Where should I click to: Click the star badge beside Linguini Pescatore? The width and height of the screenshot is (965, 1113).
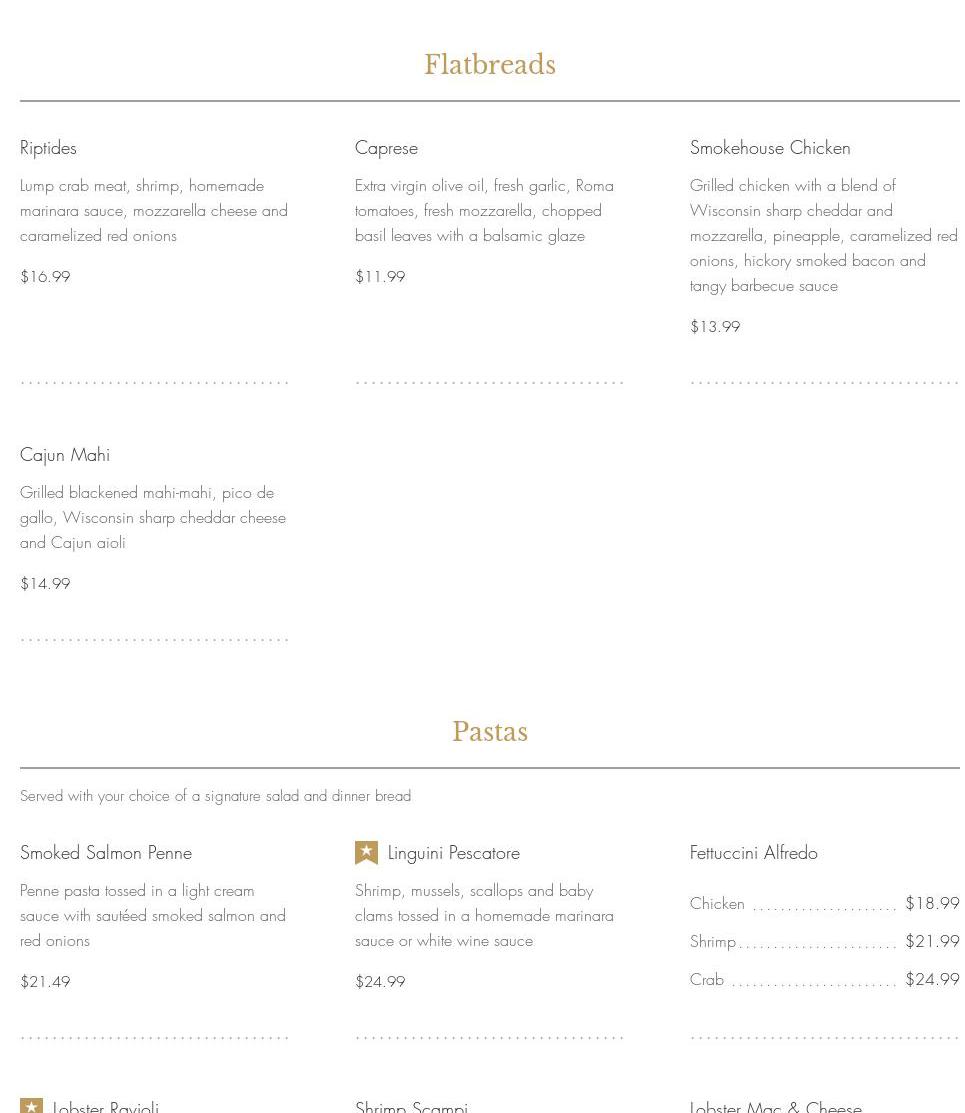pyautogui.click(x=366, y=852)
